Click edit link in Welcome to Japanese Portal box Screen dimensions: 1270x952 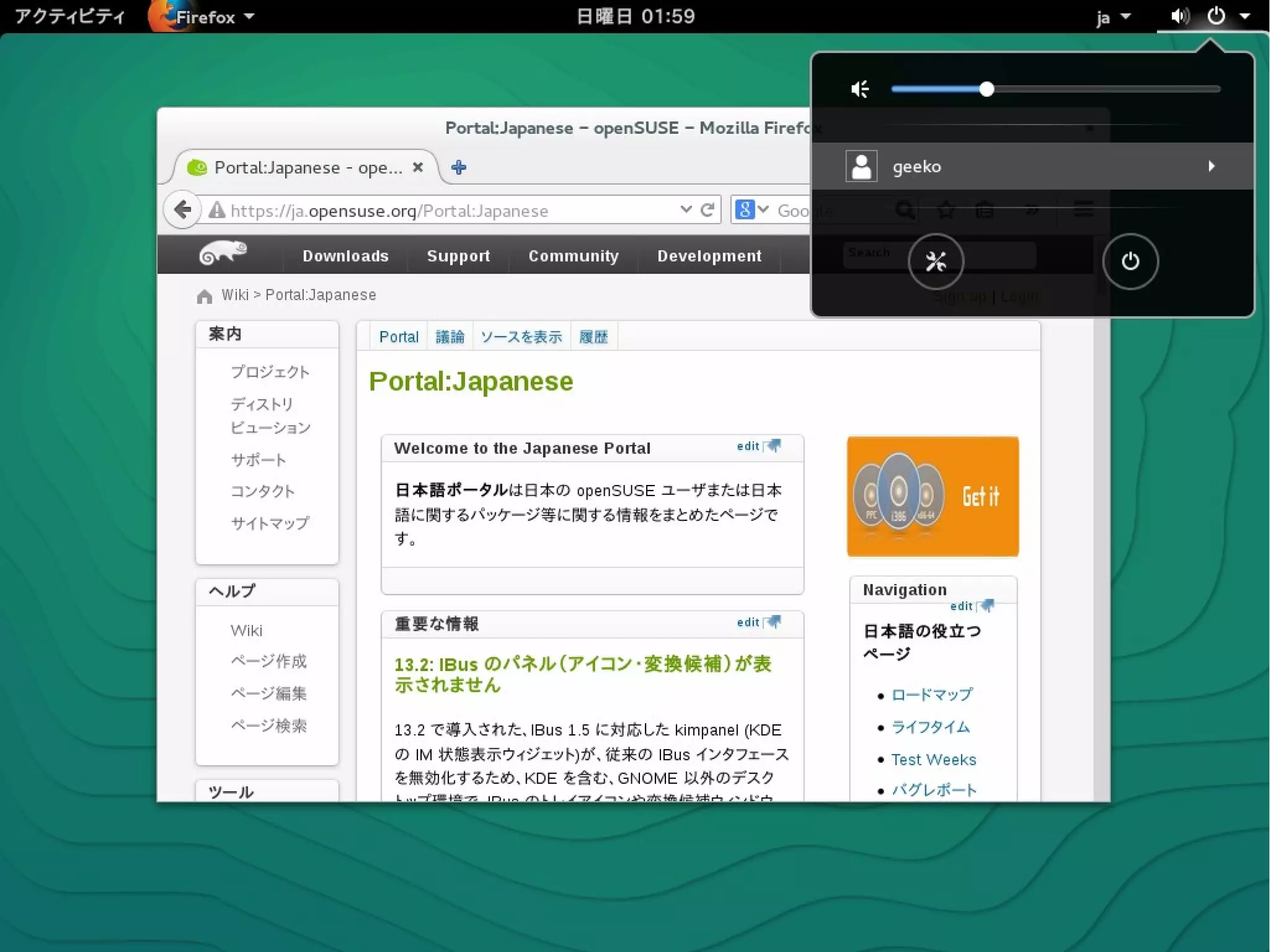[748, 446]
